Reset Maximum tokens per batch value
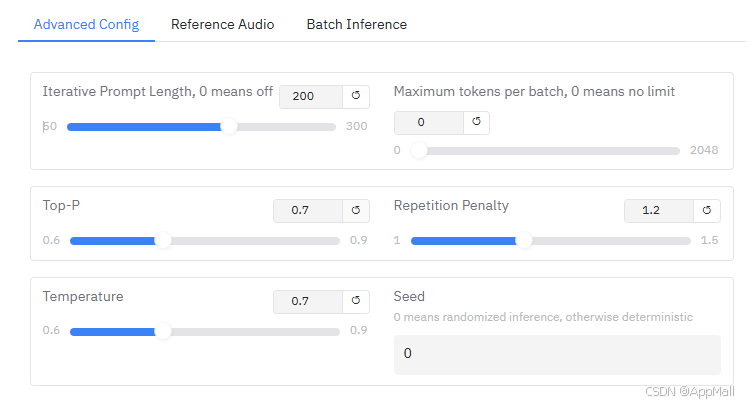 pos(476,122)
